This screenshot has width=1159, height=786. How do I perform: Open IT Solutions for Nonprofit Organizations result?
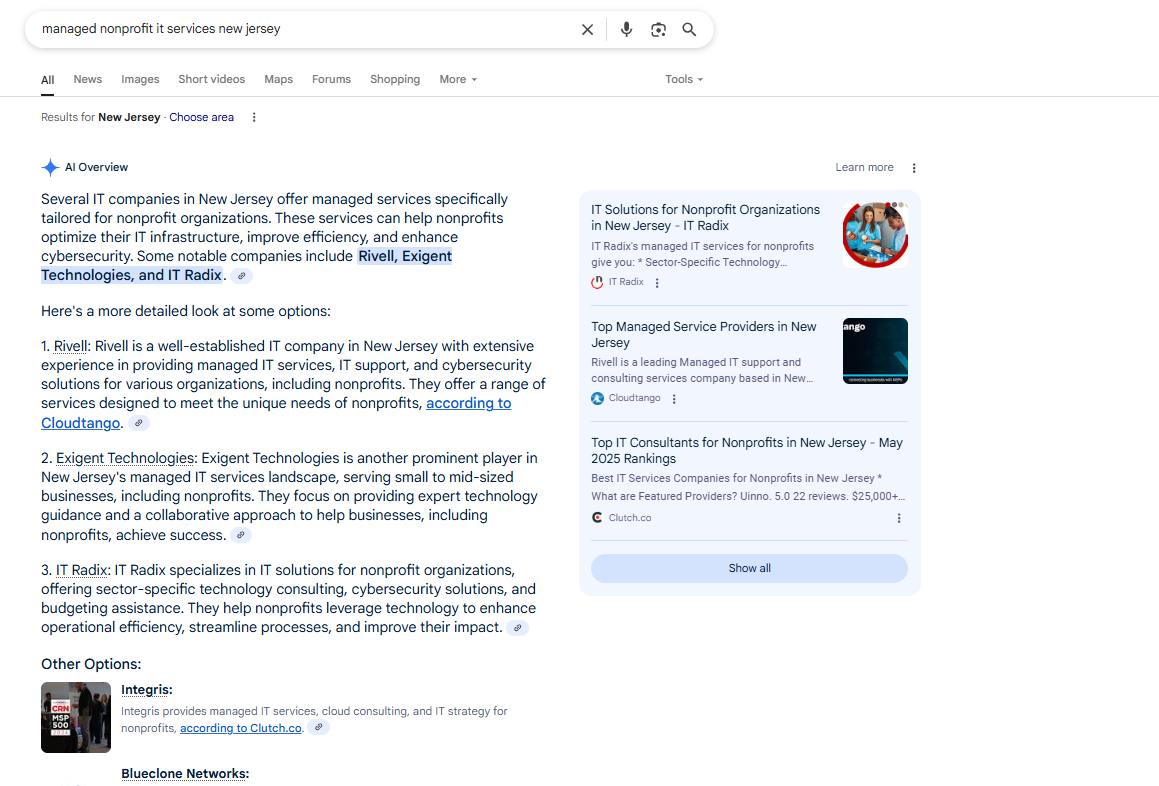[x=705, y=218]
